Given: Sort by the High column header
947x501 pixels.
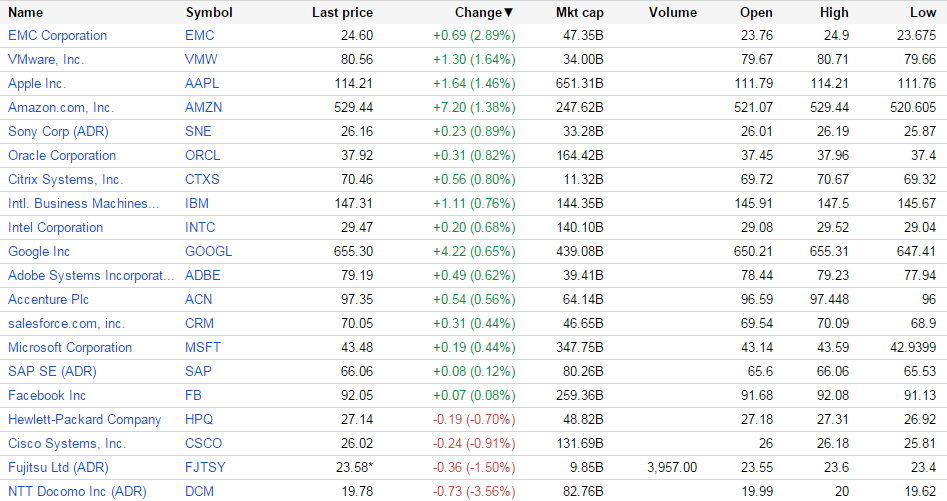Looking at the screenshot, I should pyautogui.click(x=833, y=13).
